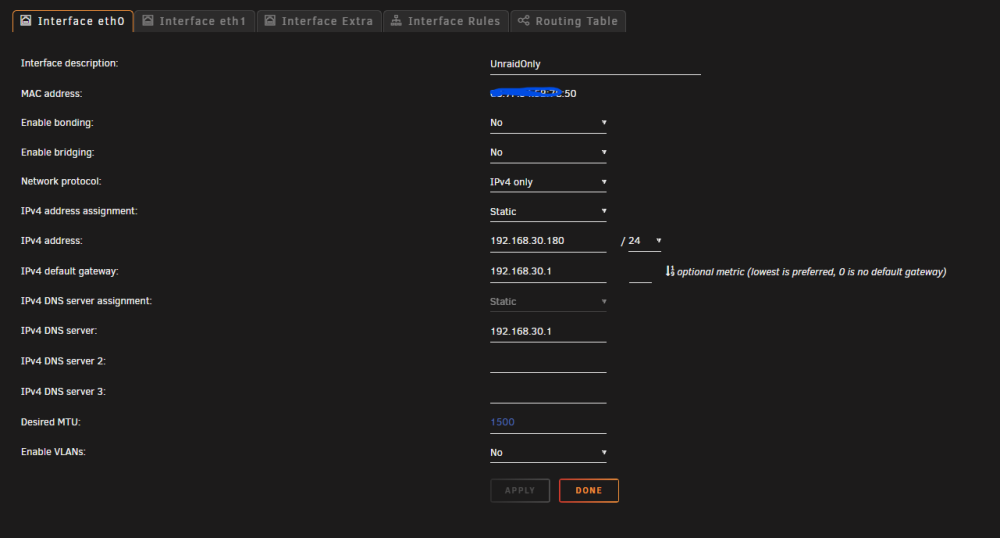Click the optional gateway metric field

pyautogui.click(x=640, y=272)
